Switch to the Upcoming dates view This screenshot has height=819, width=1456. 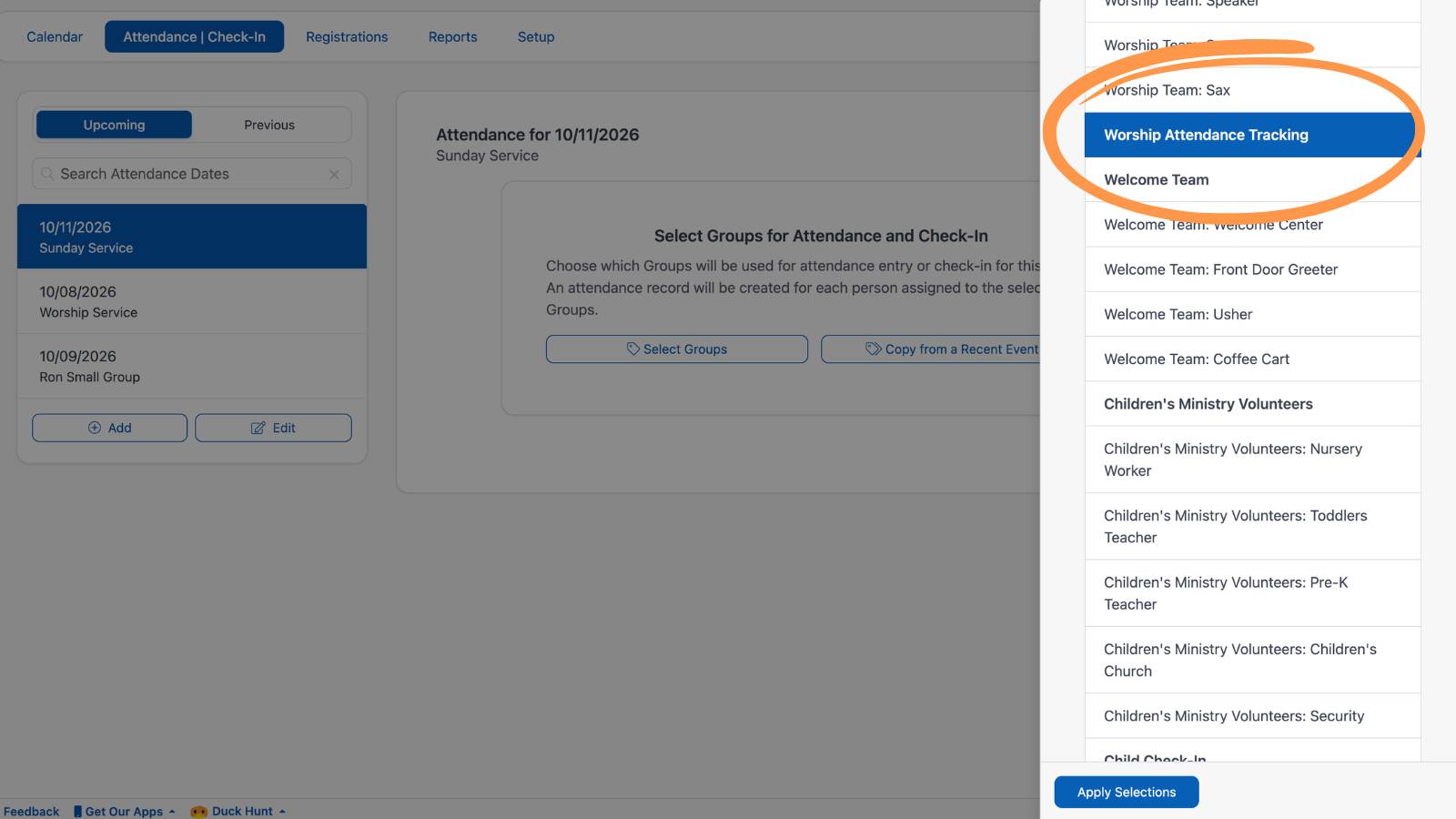coord(114,125)
